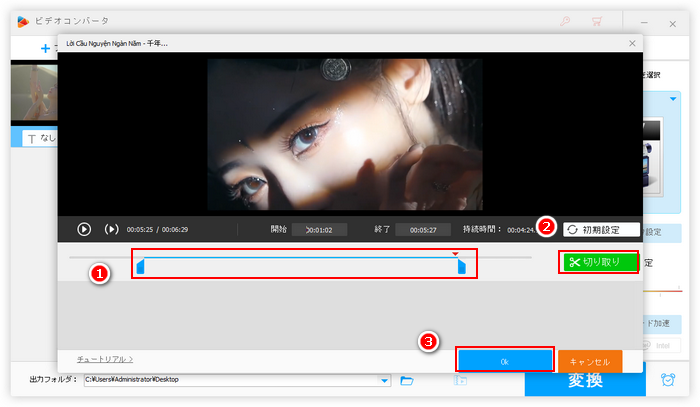Expand the output folder path dropdown

(x=385, y=380)
